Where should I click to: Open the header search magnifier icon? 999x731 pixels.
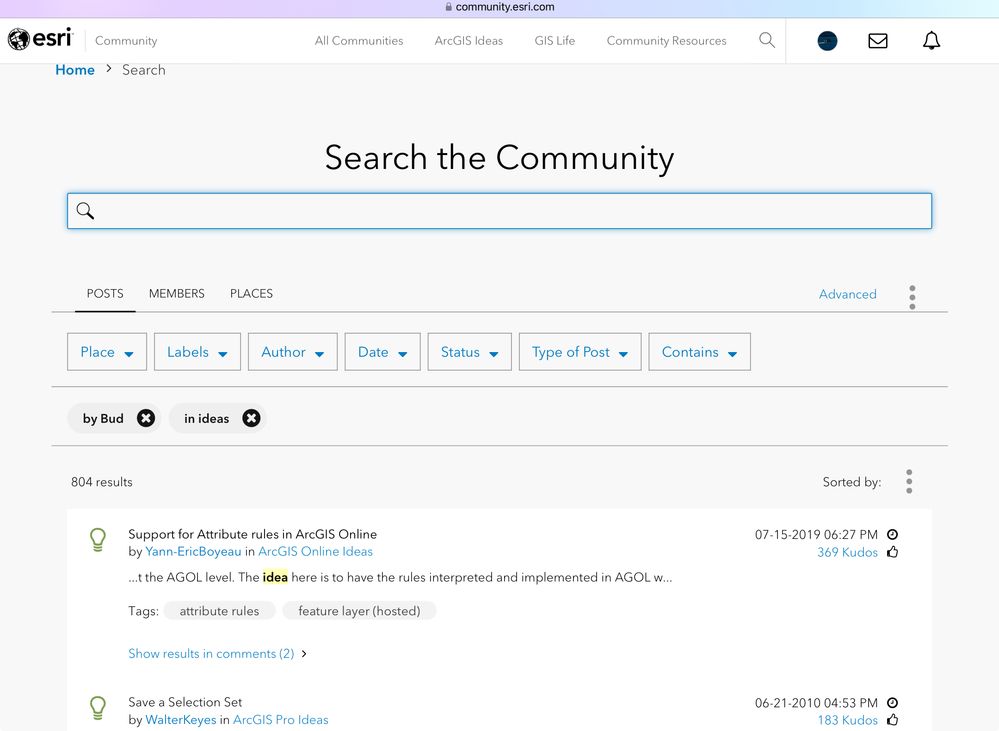tap(767, 40)
